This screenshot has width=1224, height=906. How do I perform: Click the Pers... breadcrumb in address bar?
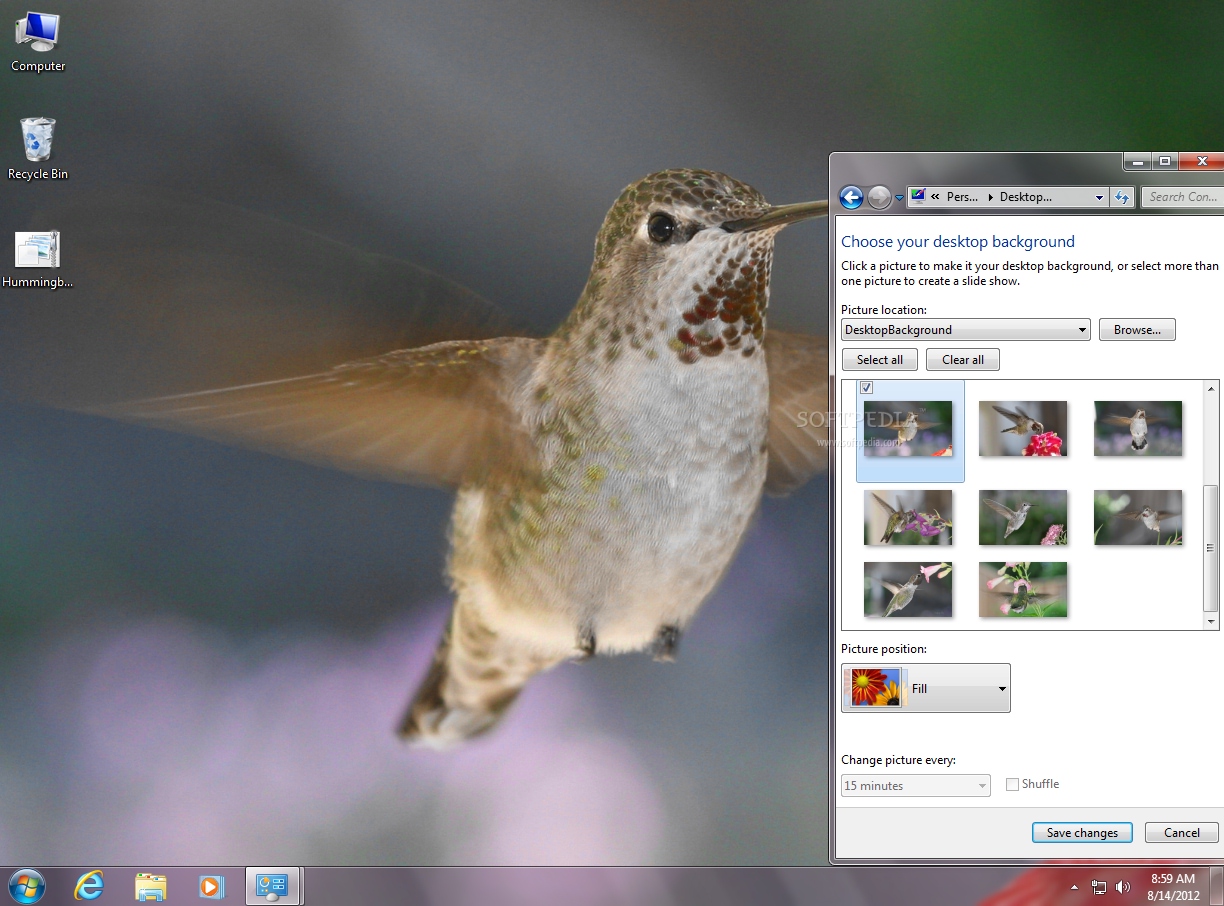[x=963, y=197]
